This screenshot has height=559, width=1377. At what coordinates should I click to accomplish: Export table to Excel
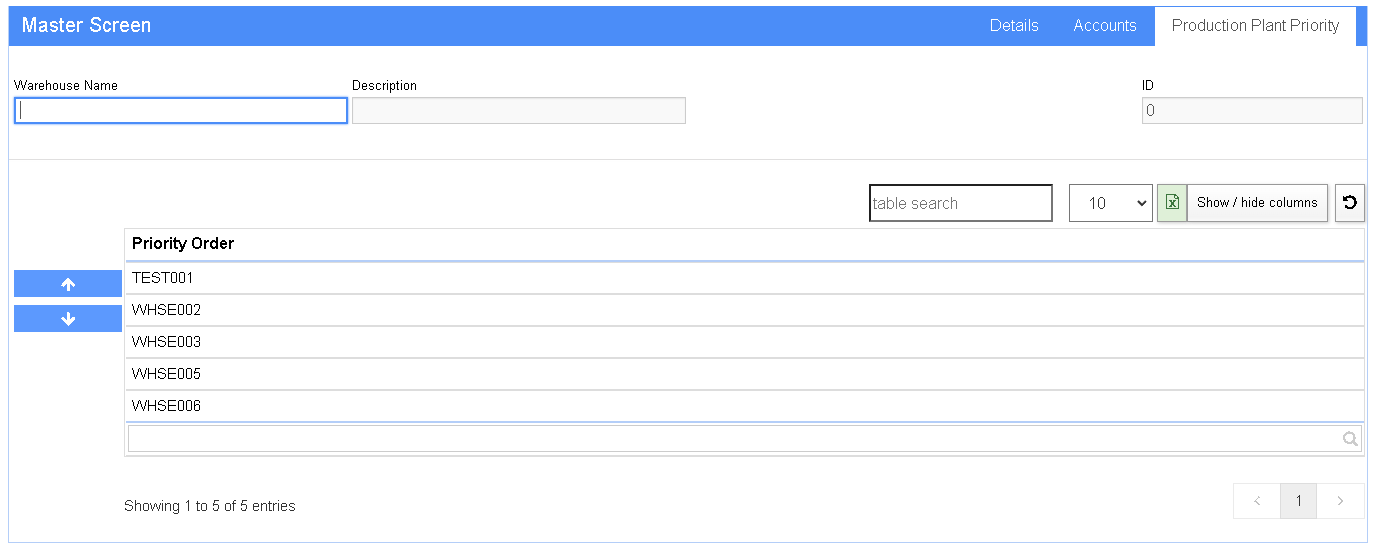click(1172, 203)
